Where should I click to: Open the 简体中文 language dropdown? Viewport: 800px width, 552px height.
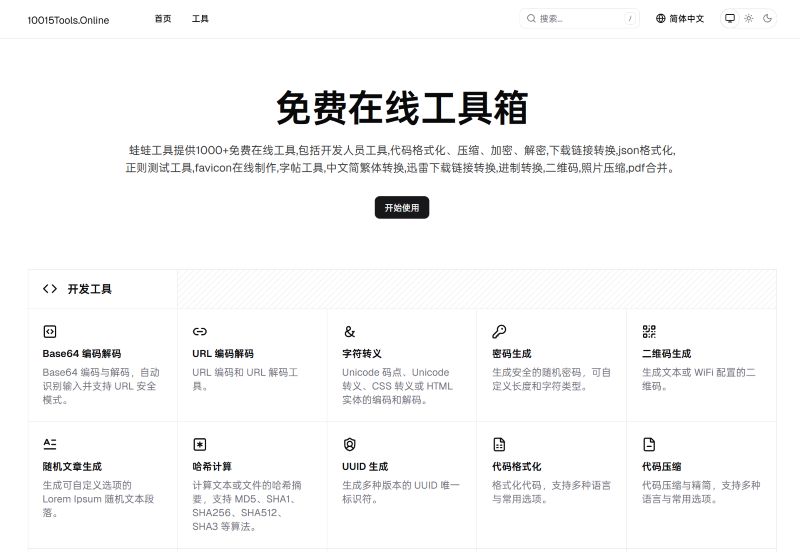[680, 18]
